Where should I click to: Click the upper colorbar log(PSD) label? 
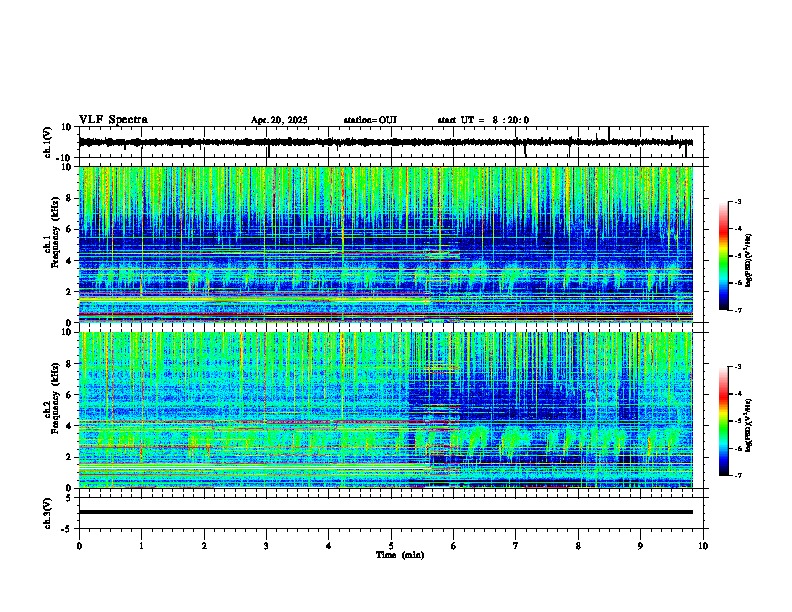pyautogui.click(x=749, y=260)
